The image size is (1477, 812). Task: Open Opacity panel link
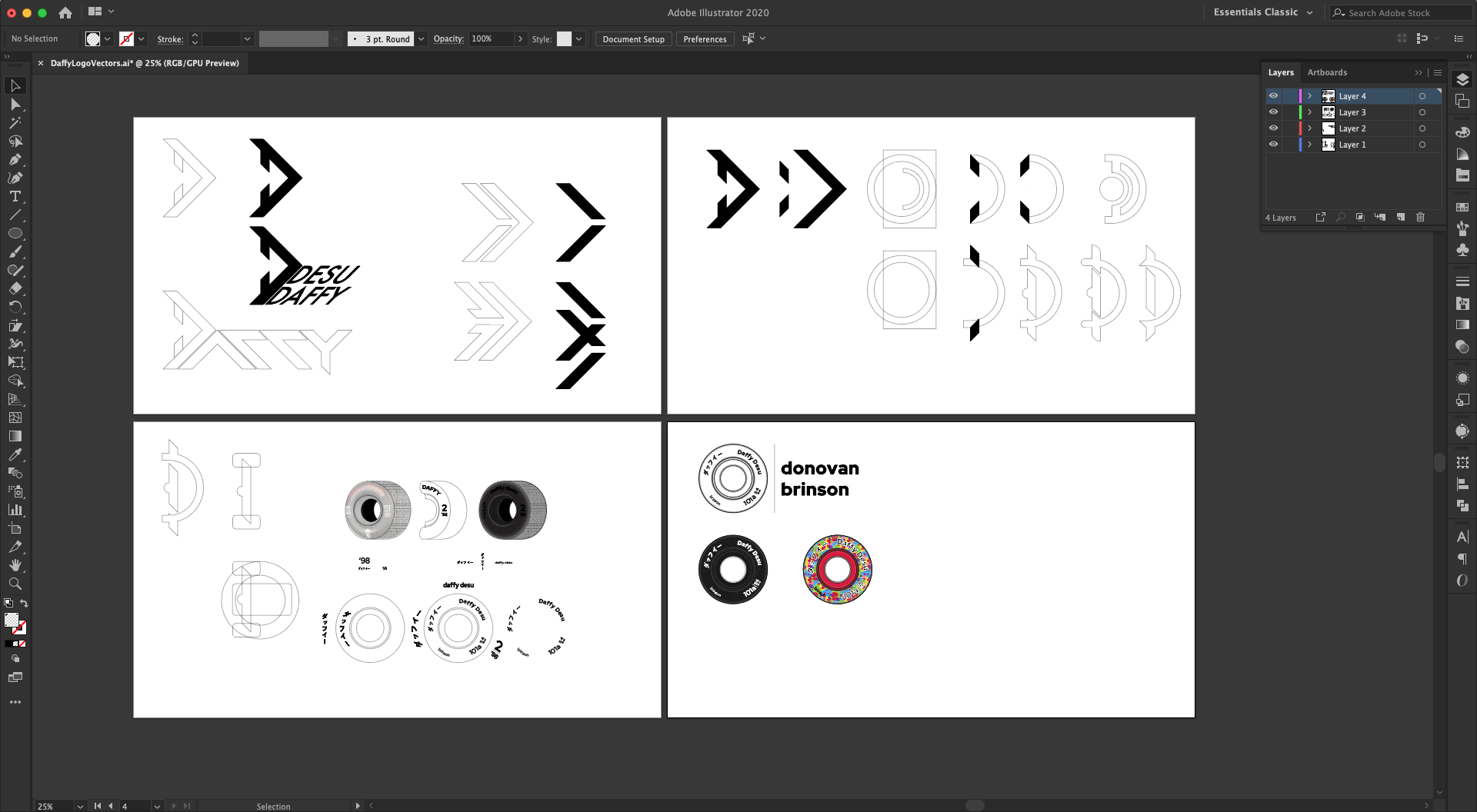448,39
